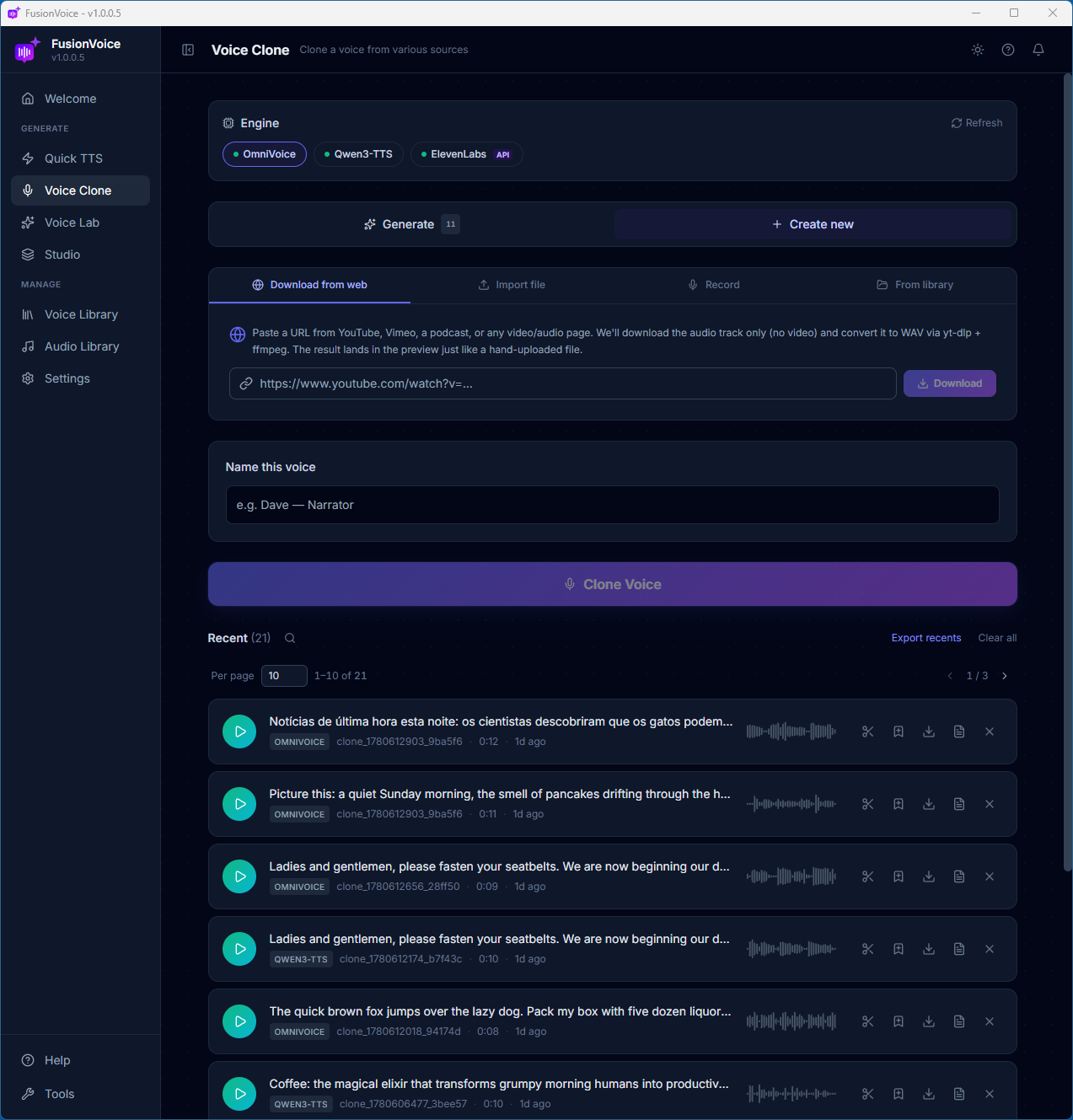Trim the Picture this clip with scissors
This screenshot has width=1073, height=1120.
[868, 804]
